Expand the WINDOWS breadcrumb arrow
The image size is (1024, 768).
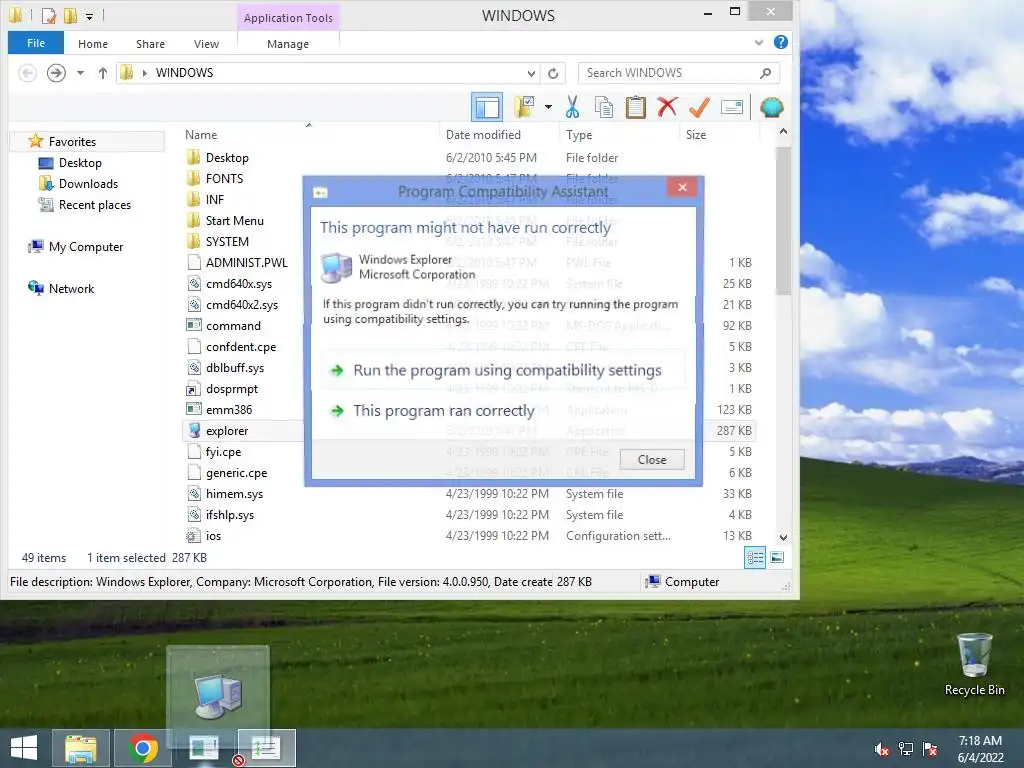click(x=145, y=73)
